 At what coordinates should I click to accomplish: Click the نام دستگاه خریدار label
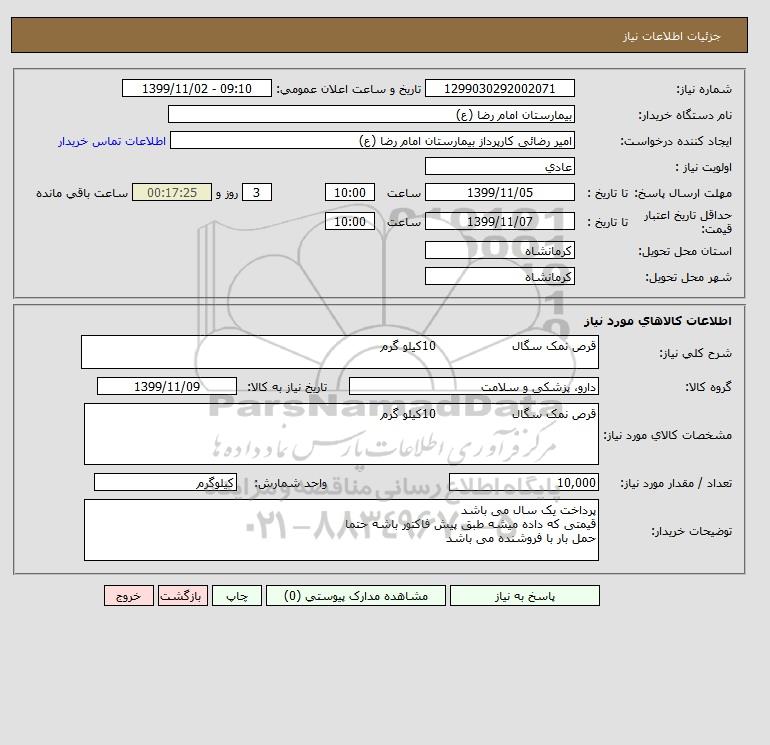click(685, 115)
